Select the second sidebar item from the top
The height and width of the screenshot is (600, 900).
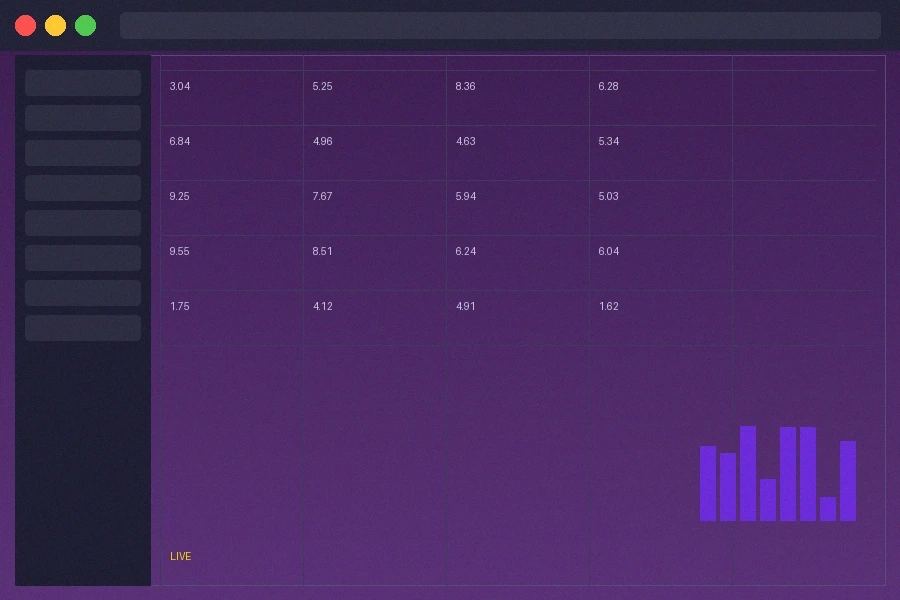83,118
